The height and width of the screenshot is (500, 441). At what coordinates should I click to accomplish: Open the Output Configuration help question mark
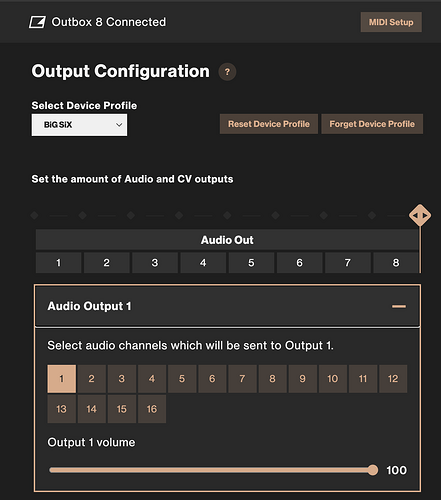[227, 72]
